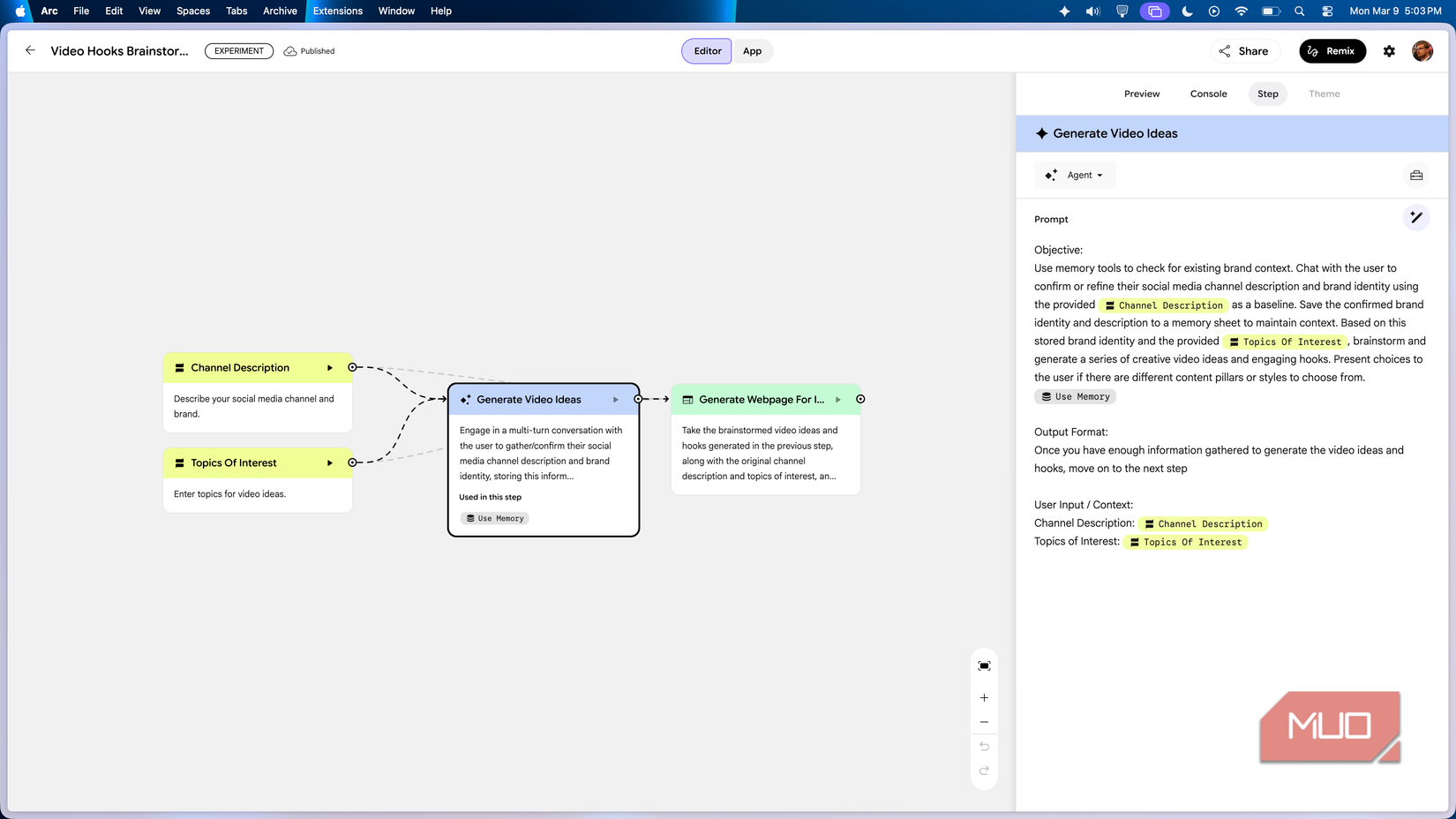The image size is (1456, 819).
Task: Run the Generate Video Ideas node
Action: coord(616,399)
